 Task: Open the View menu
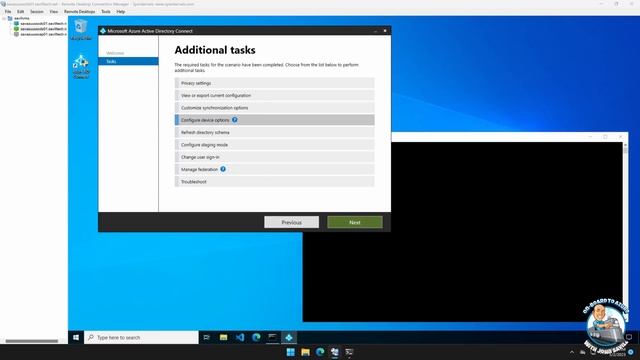tap(53, 11)
